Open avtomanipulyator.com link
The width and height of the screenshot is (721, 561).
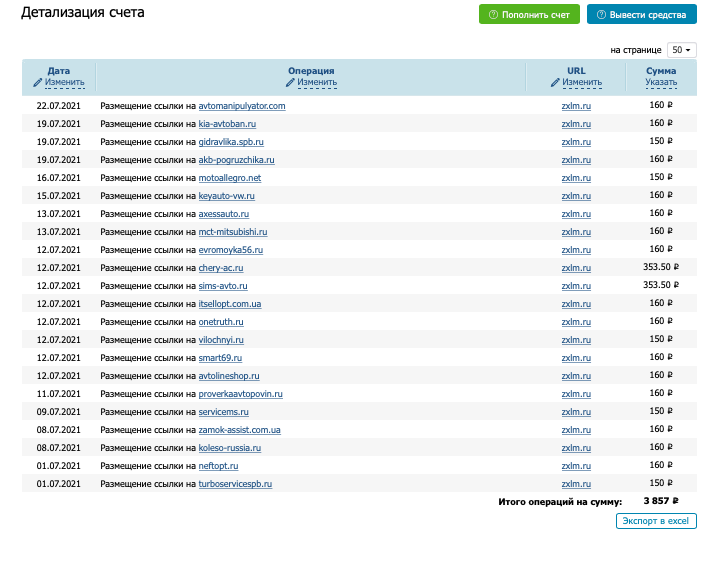click(x=242, y=106)
